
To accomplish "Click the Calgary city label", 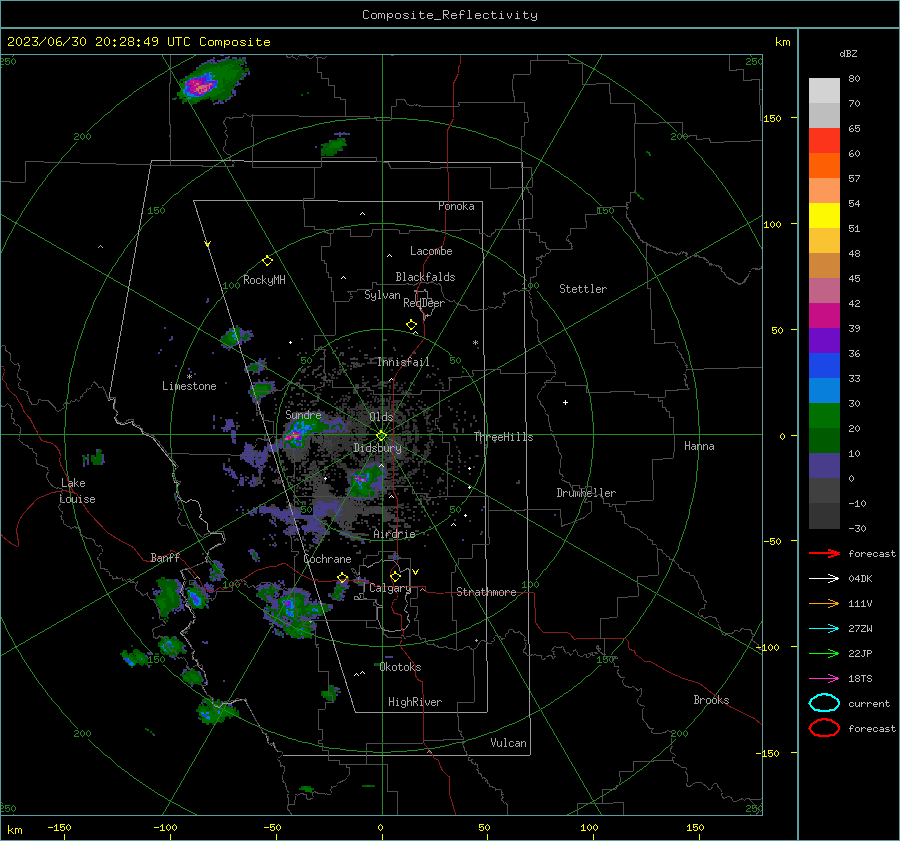I will 390,588.
